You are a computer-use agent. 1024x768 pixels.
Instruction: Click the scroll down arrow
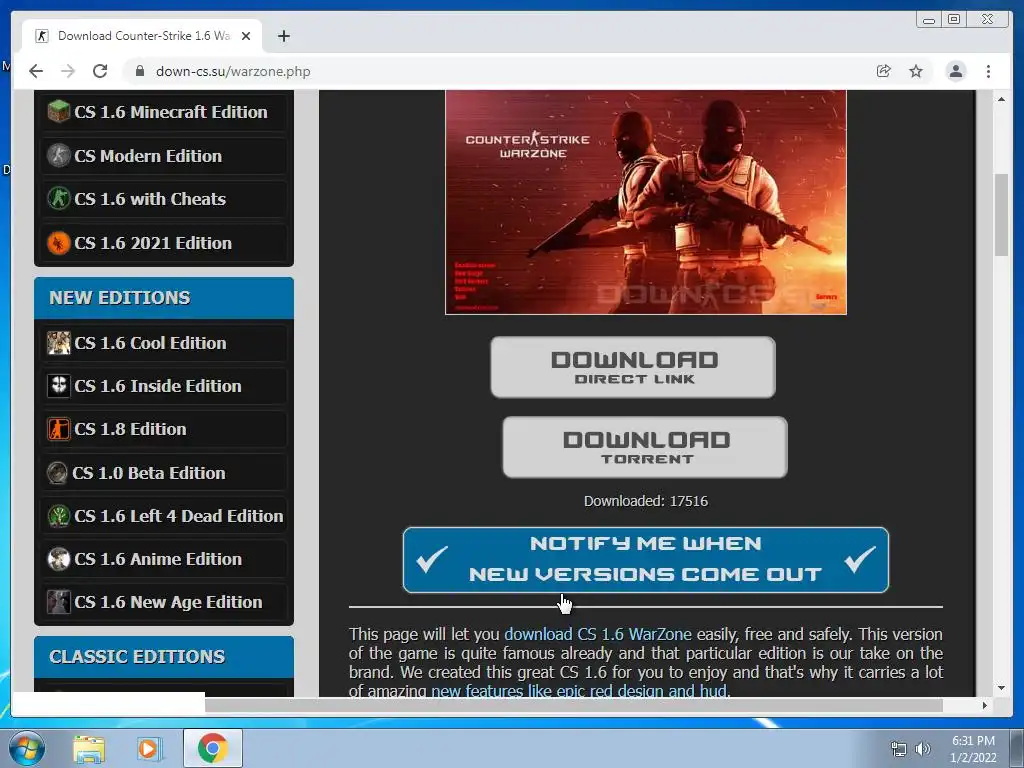[x=1001, y=688]
